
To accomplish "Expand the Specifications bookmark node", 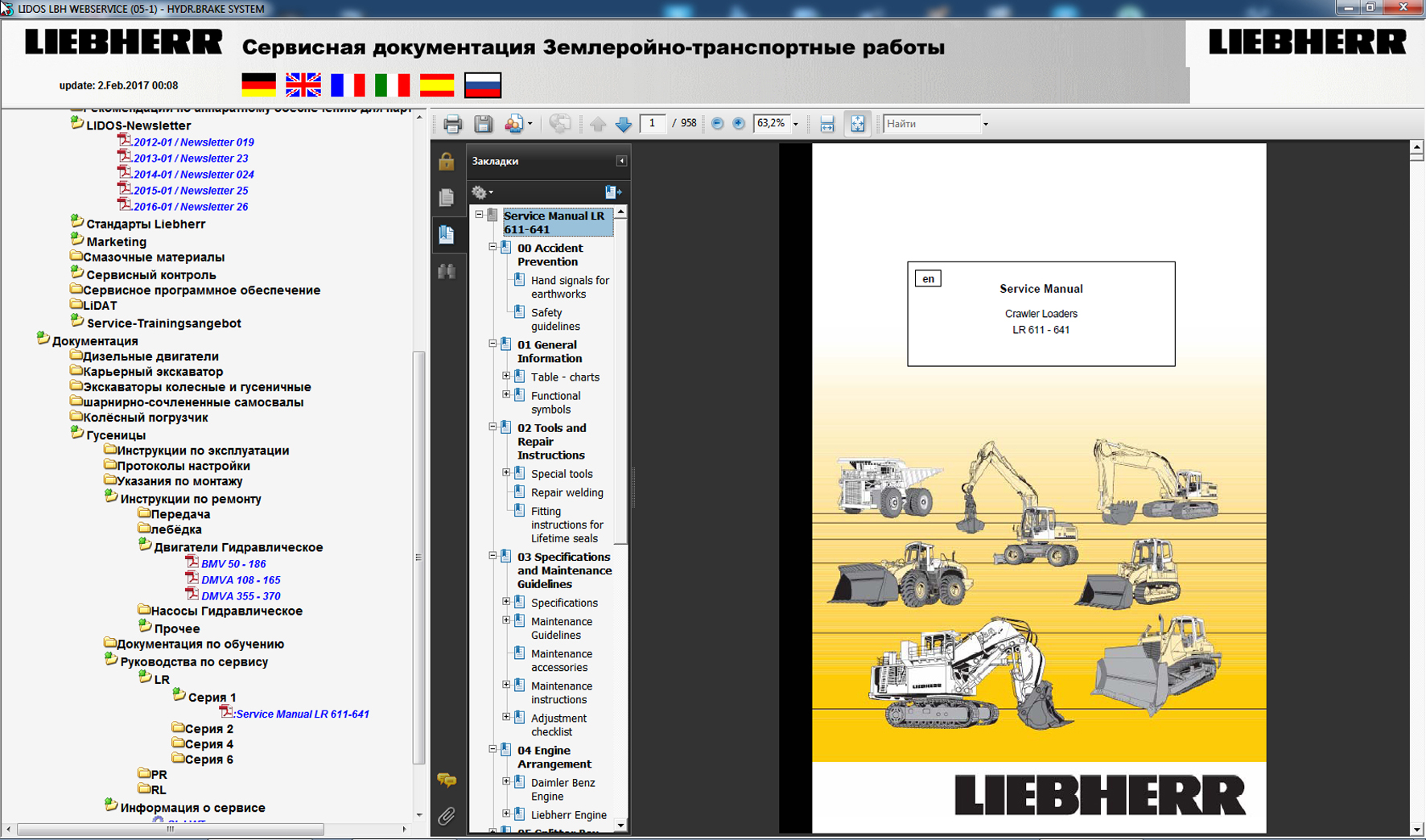I will click(506, 602).
